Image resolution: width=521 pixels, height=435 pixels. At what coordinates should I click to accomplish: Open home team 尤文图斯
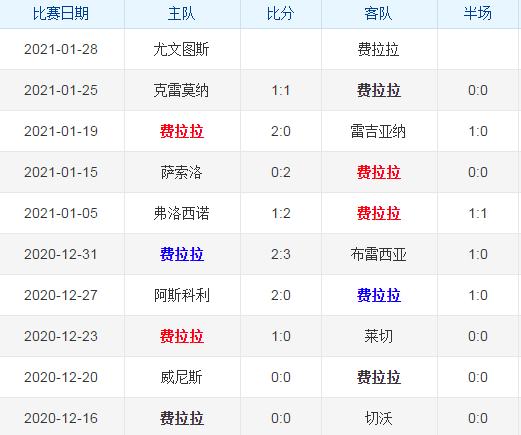[181, 49]
